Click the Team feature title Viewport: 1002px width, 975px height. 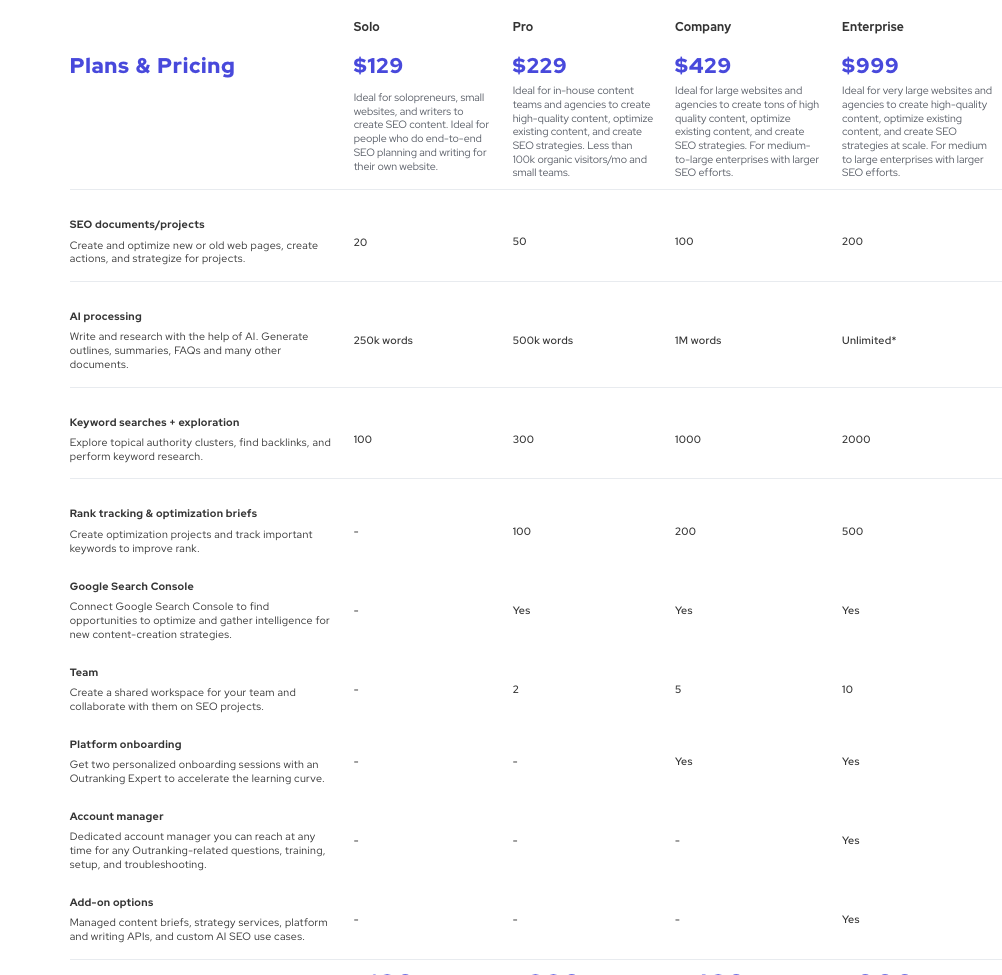[84, 672]
